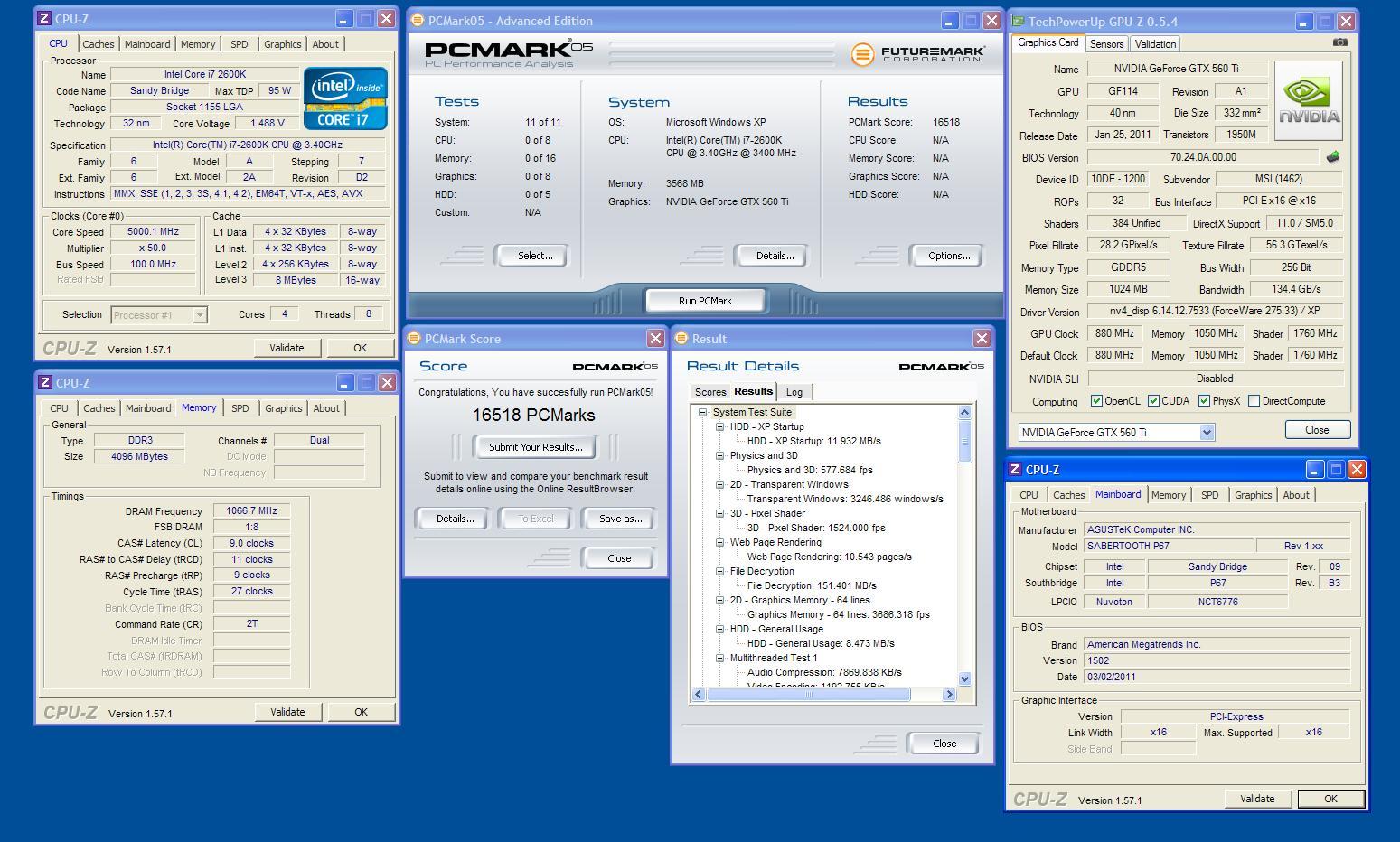
Task: Collapse the File Decryption node
Action: click(x=720, y=571)
